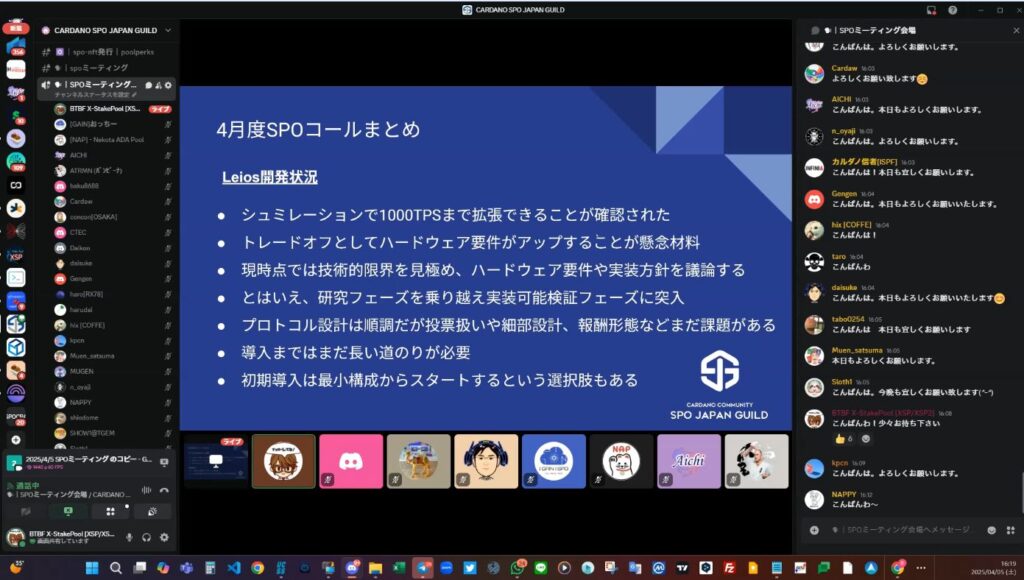Select the blue cloud GAIN participant tile
This screenshot has width=1024, height=580.
[554, 462]
